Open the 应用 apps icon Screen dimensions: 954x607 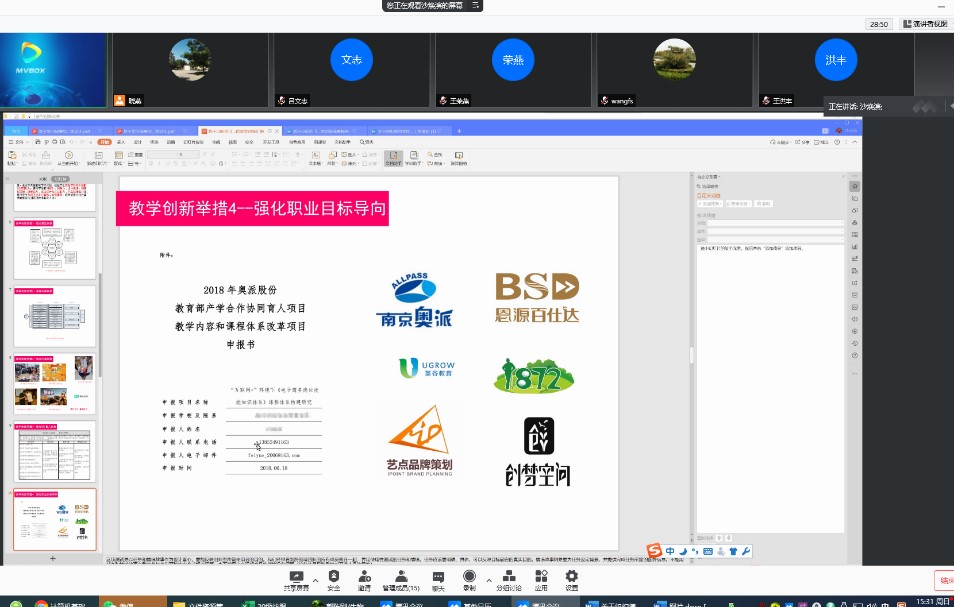pyautogui.click(x=541, y=577)
